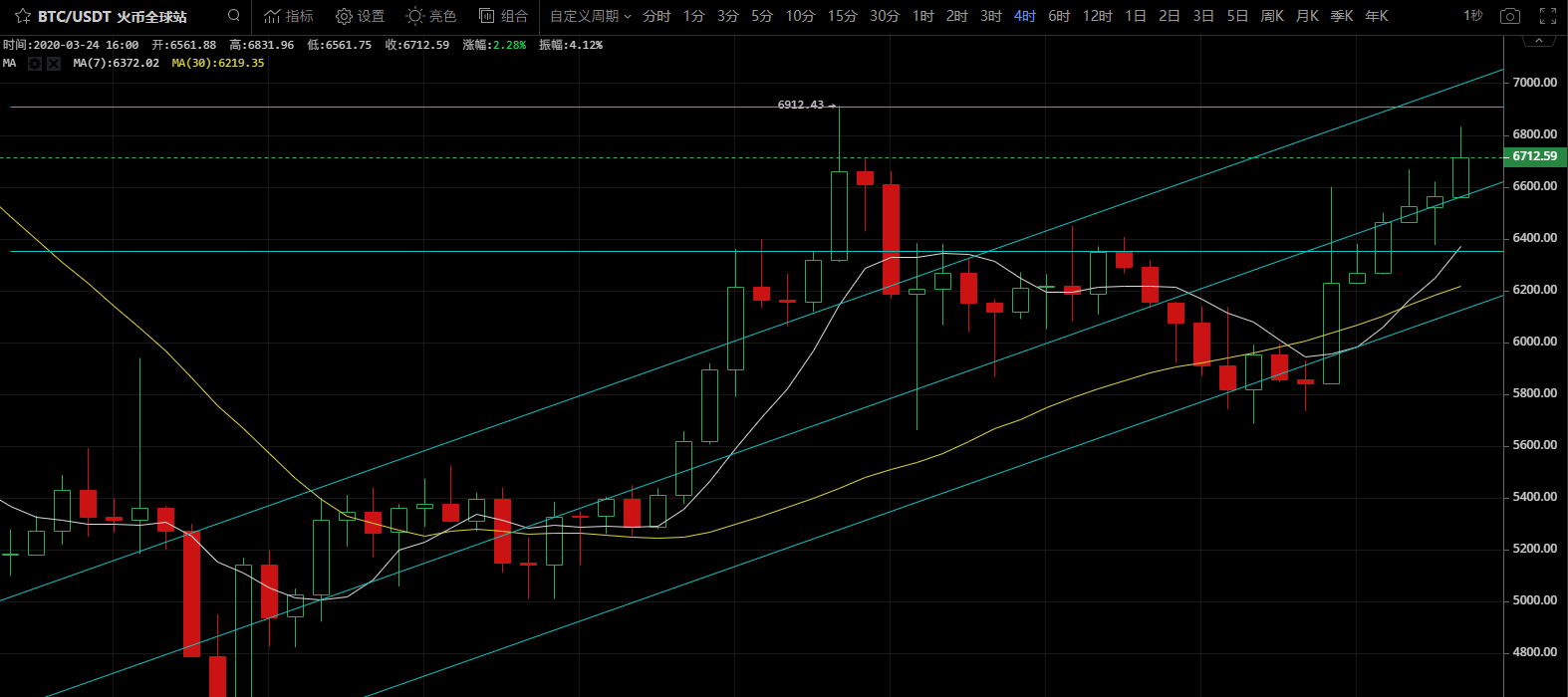Open the 组合 layout option

[x=503, y=16]
